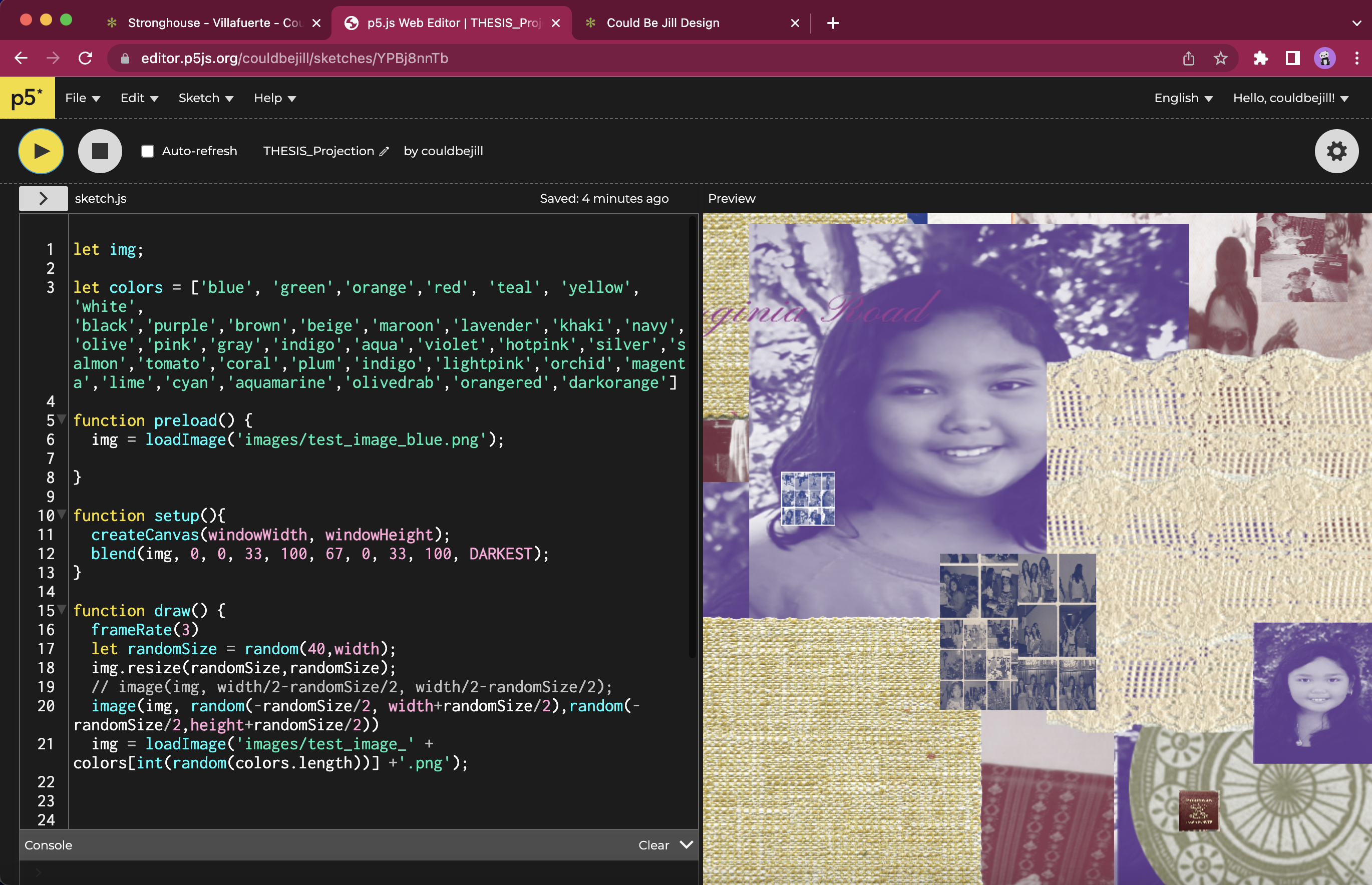
Task: Stop the running sketch
Action: [100, 151]
